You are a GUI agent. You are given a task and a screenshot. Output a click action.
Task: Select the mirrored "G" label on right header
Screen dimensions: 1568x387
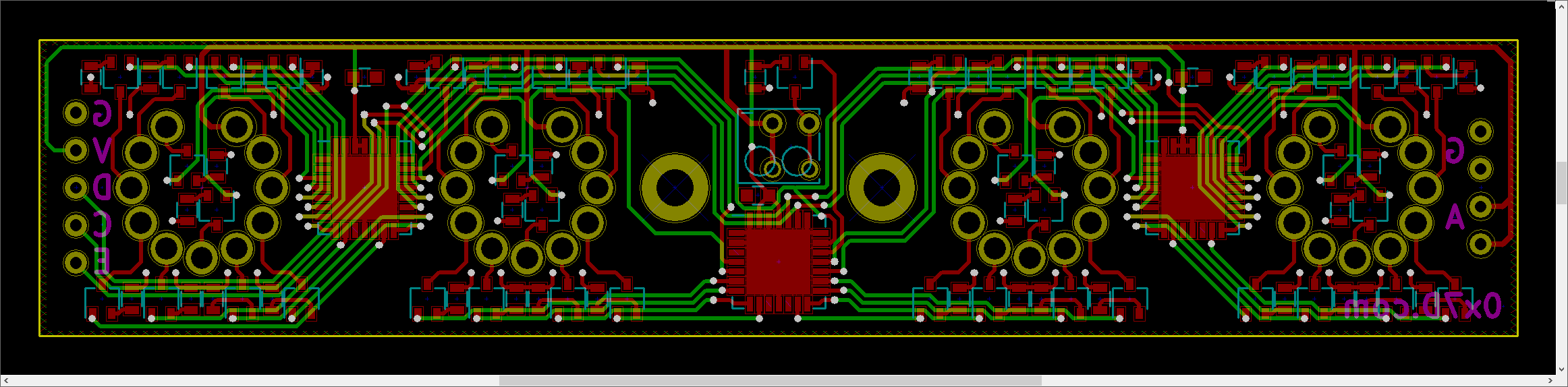1455,150
